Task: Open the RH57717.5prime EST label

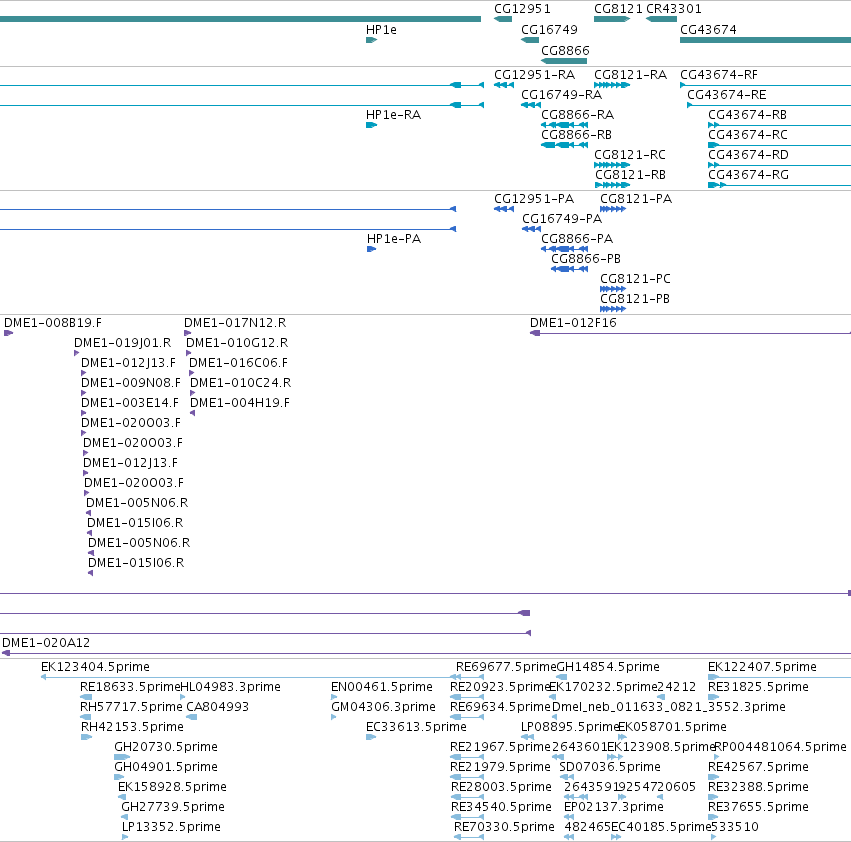Action: coord(131,707)
